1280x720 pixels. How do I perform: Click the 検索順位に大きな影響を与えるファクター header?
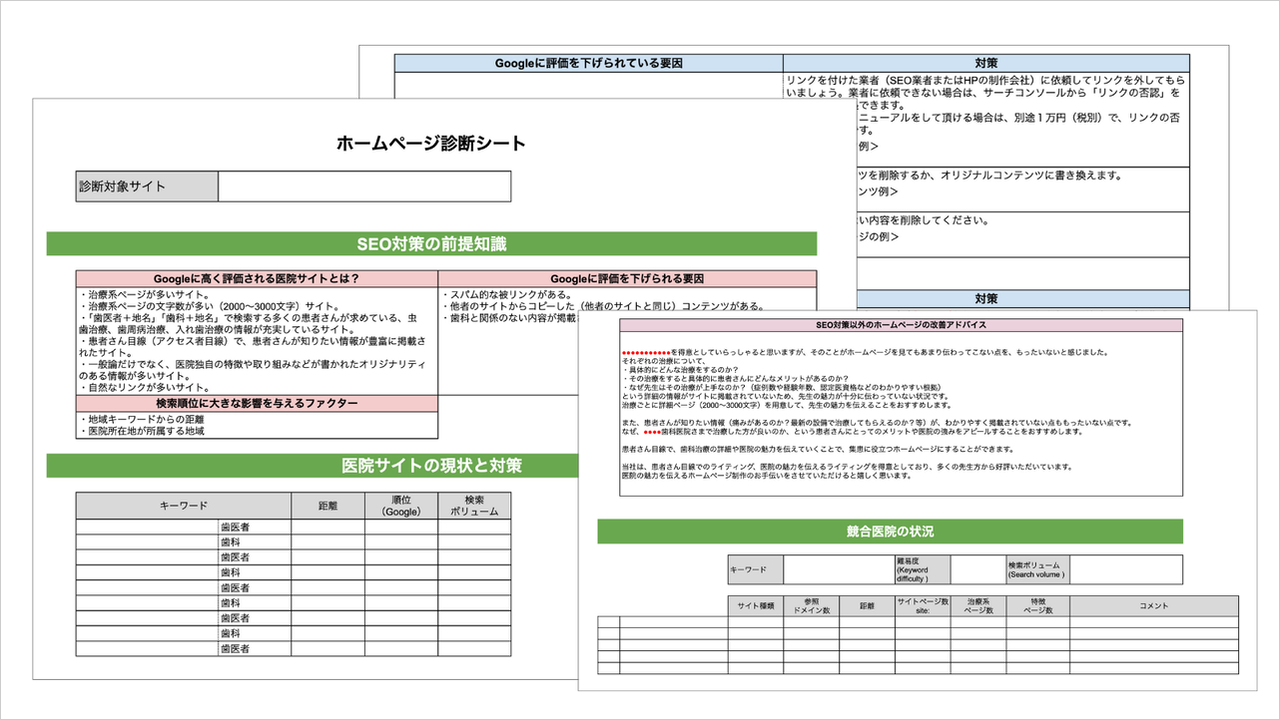[x=257, y=403]
